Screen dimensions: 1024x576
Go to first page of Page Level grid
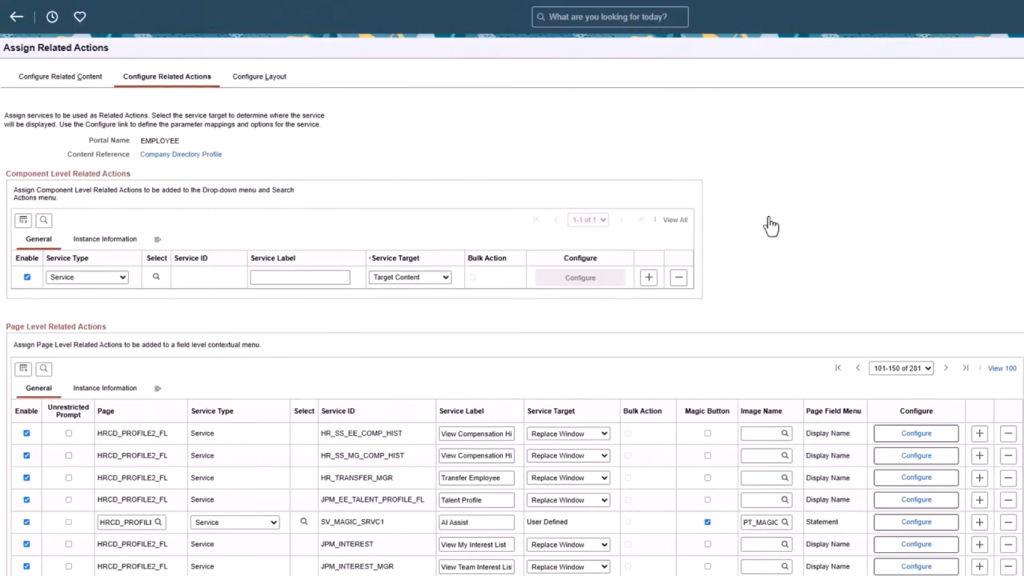point(838,368)
